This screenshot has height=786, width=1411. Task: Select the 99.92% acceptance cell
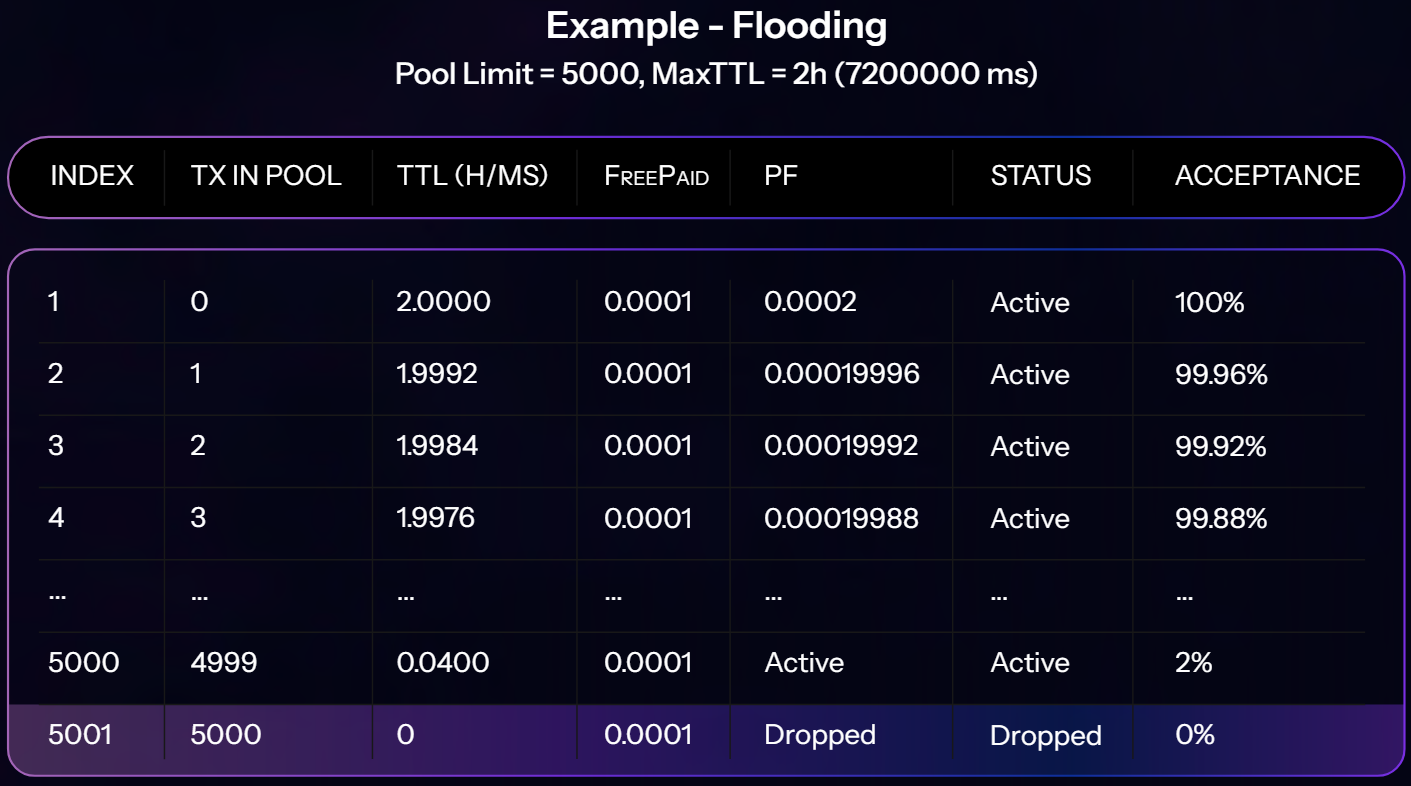(1220, 446)
